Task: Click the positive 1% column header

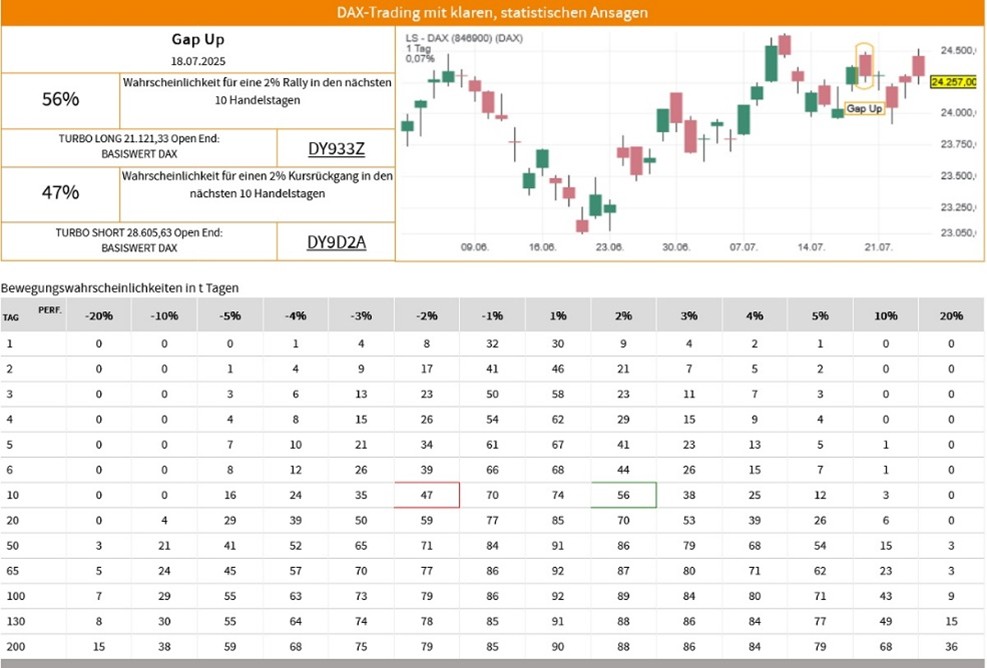Action: coord(558,315)
